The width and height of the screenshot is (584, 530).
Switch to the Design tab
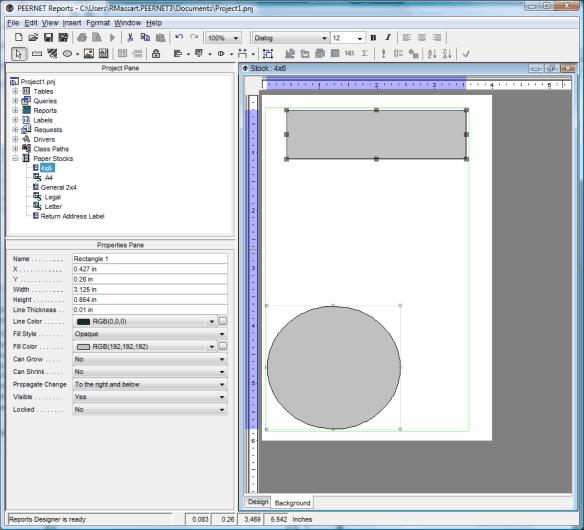[x=258, y=502]
